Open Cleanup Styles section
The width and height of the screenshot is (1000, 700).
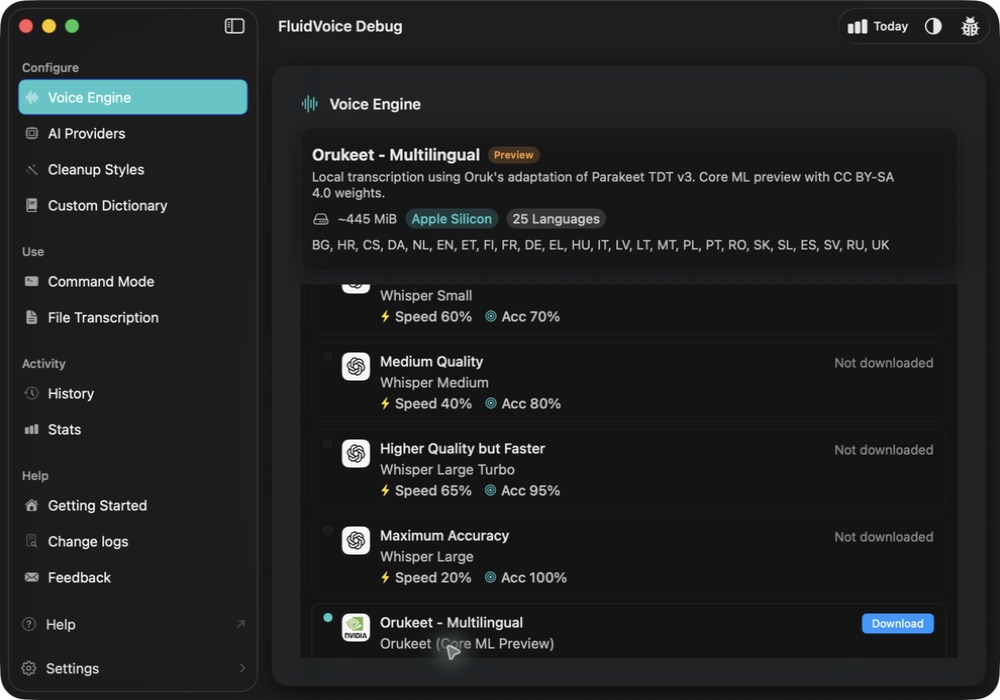tap(133, 170)
